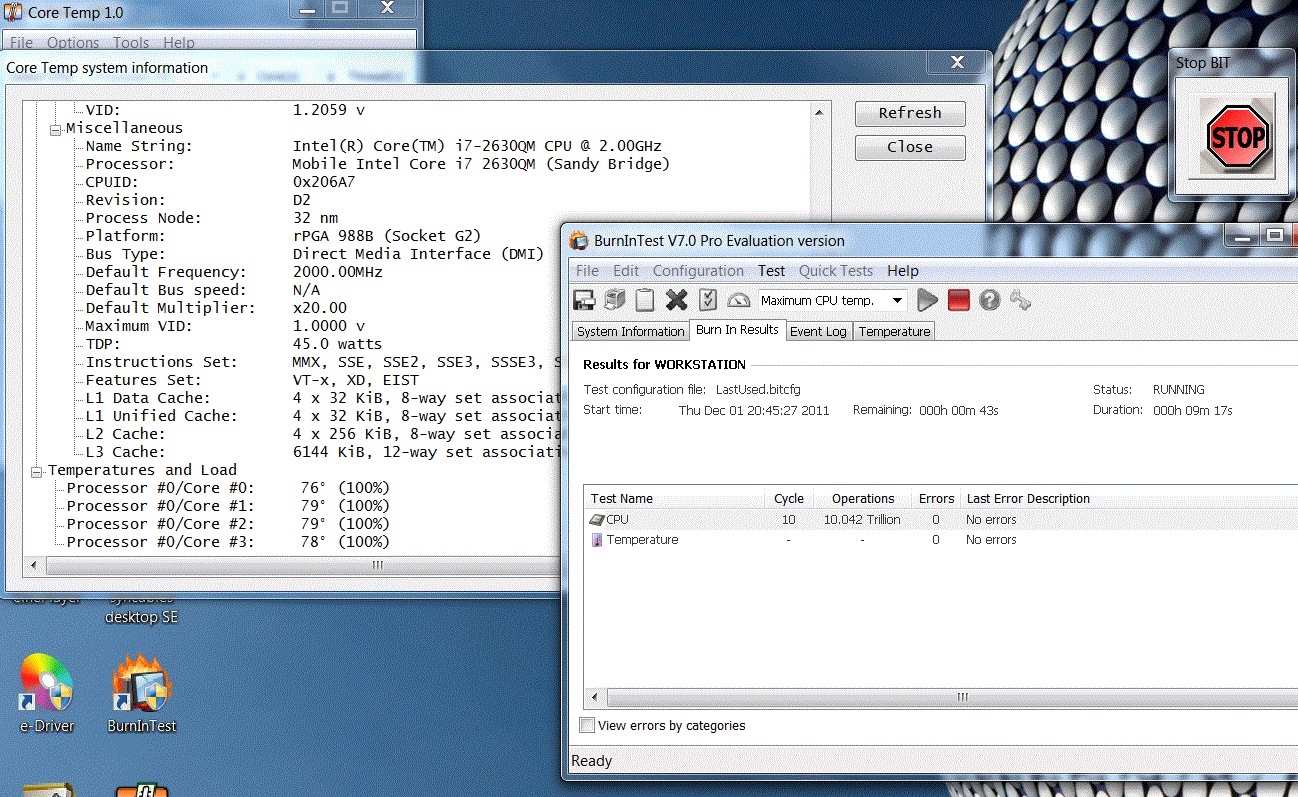Collapse the Temperatures and Load node
This screenshot has height=797, width=1298.
(37, 470)
